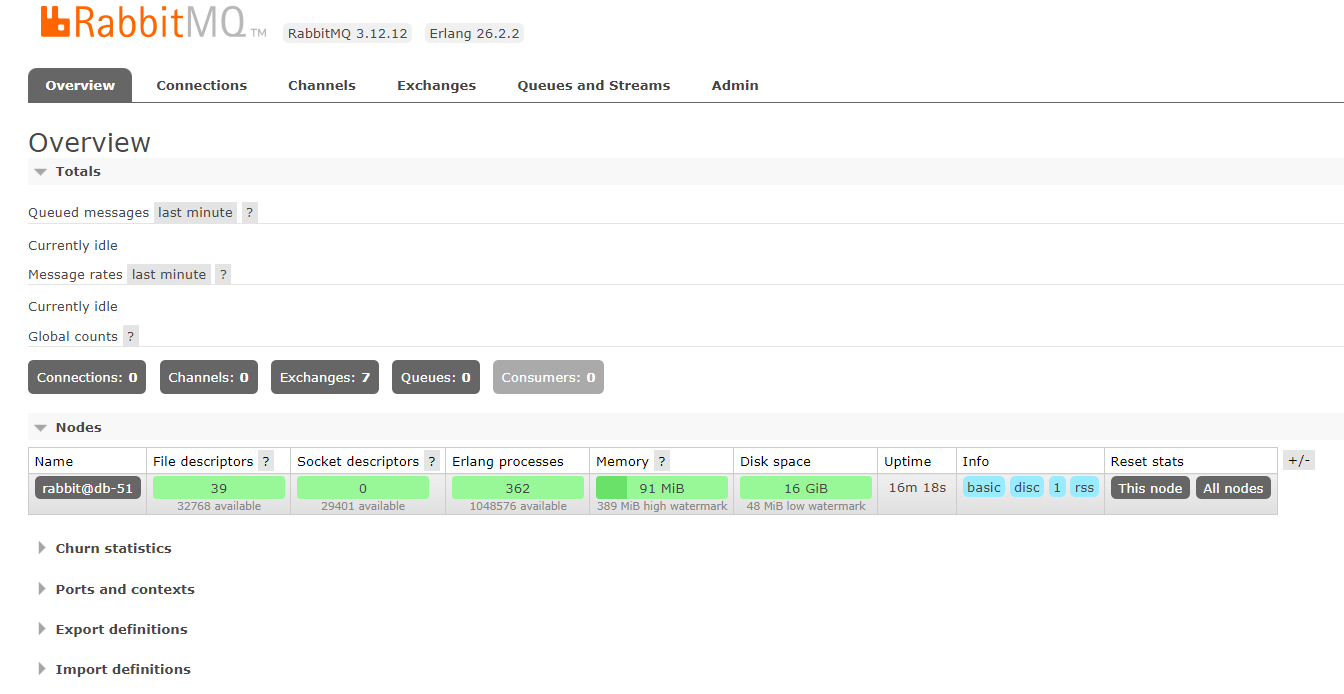Go to the Channels tab
Viewport: 1344px width, 694px height.
[x=322, y=85]
